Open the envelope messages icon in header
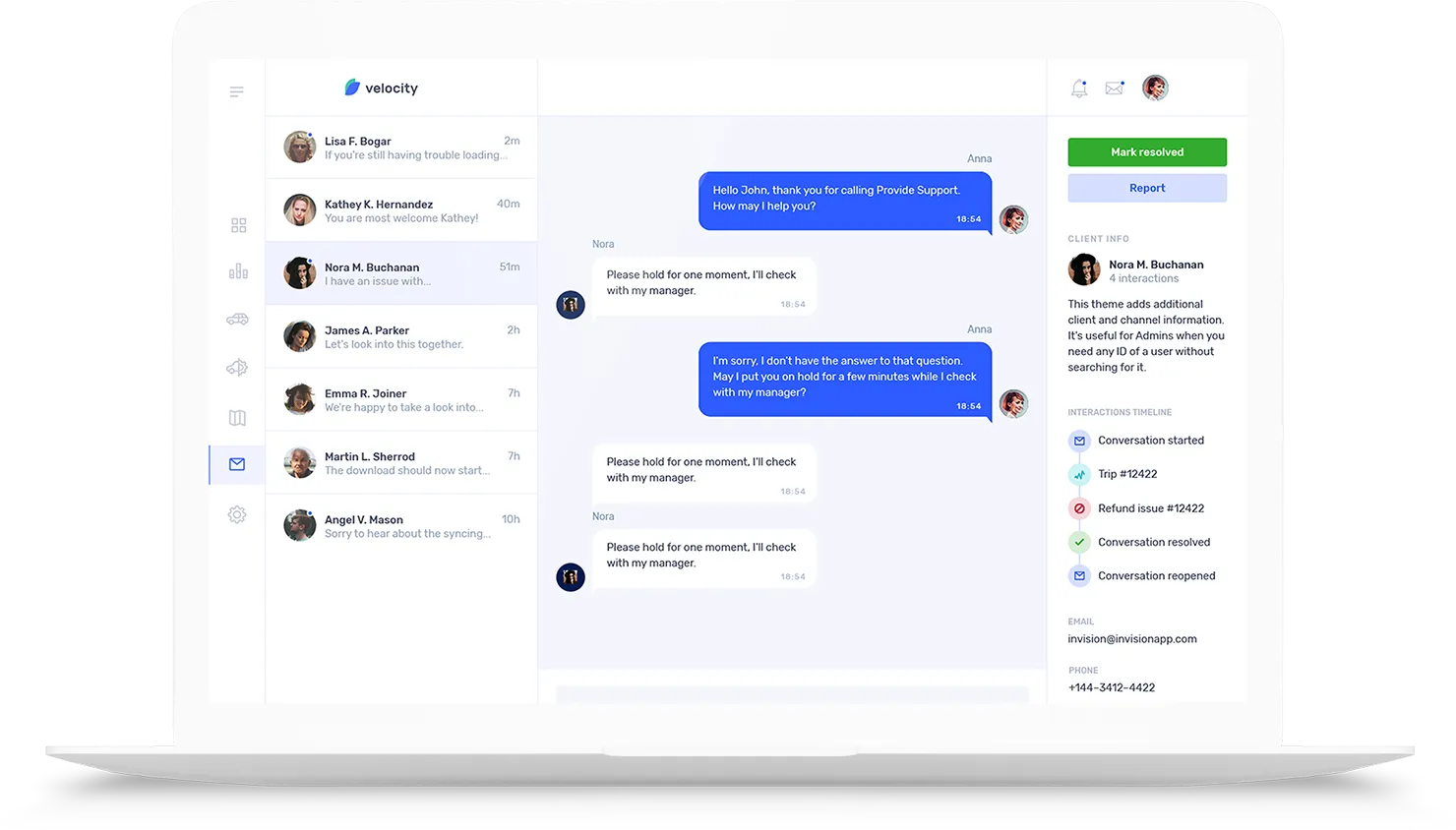1456x830 pixels. 1114,89
